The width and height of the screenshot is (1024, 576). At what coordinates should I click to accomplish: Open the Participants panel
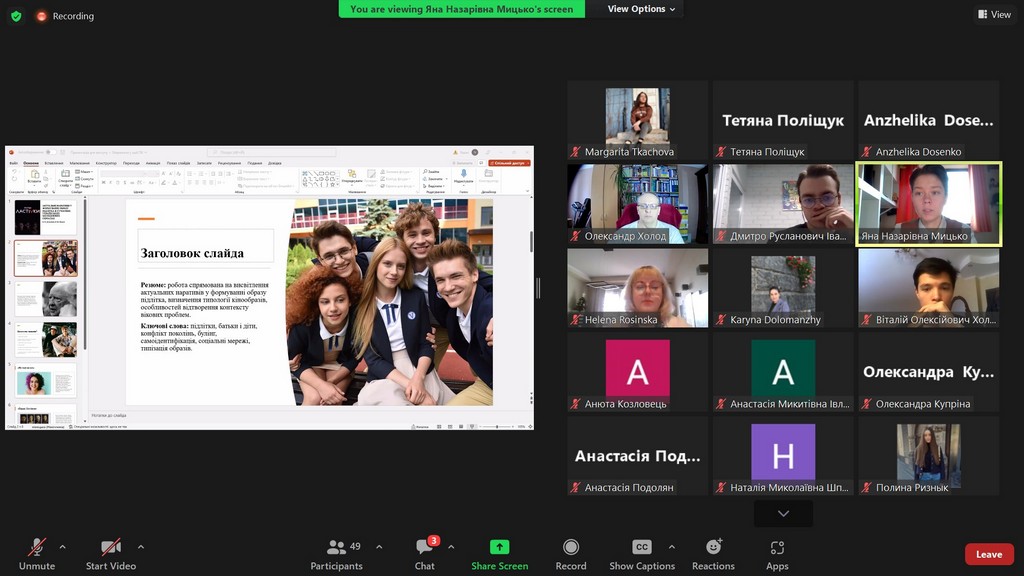[336, 548]
